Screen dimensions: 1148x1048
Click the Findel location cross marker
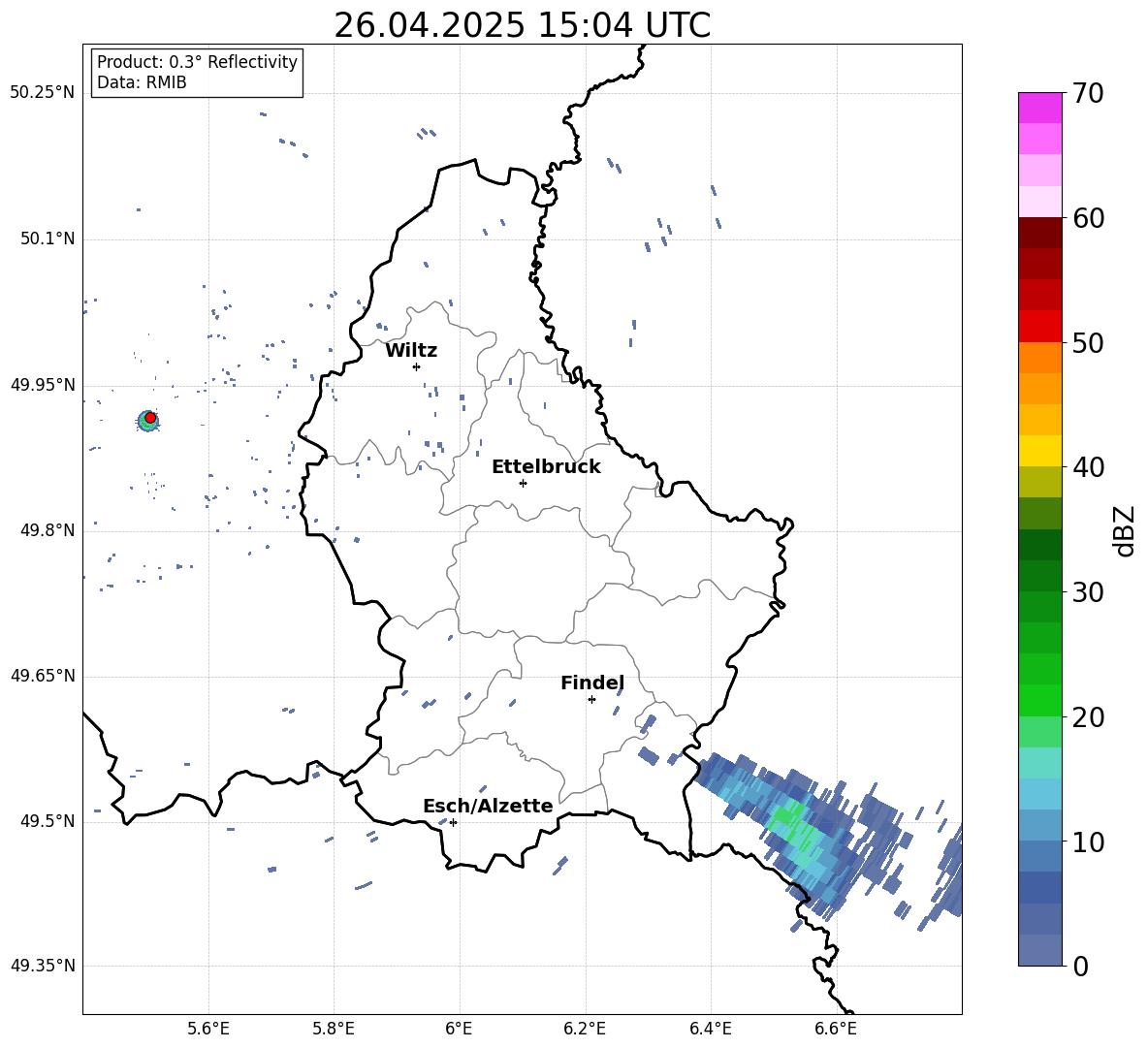591,699
